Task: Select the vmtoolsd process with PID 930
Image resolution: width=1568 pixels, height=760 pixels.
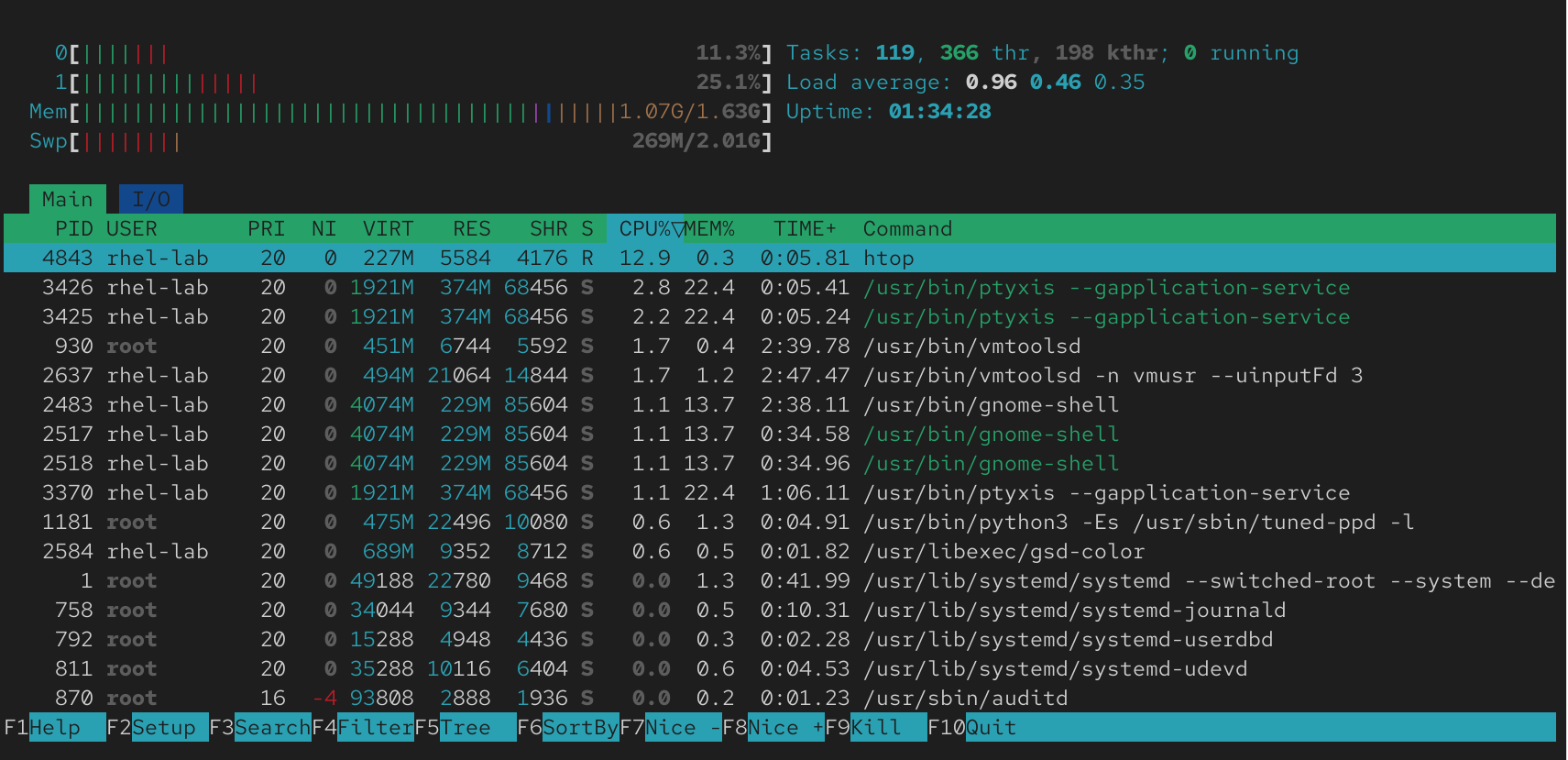Action: pyautogui.click(x=780, y=346)
